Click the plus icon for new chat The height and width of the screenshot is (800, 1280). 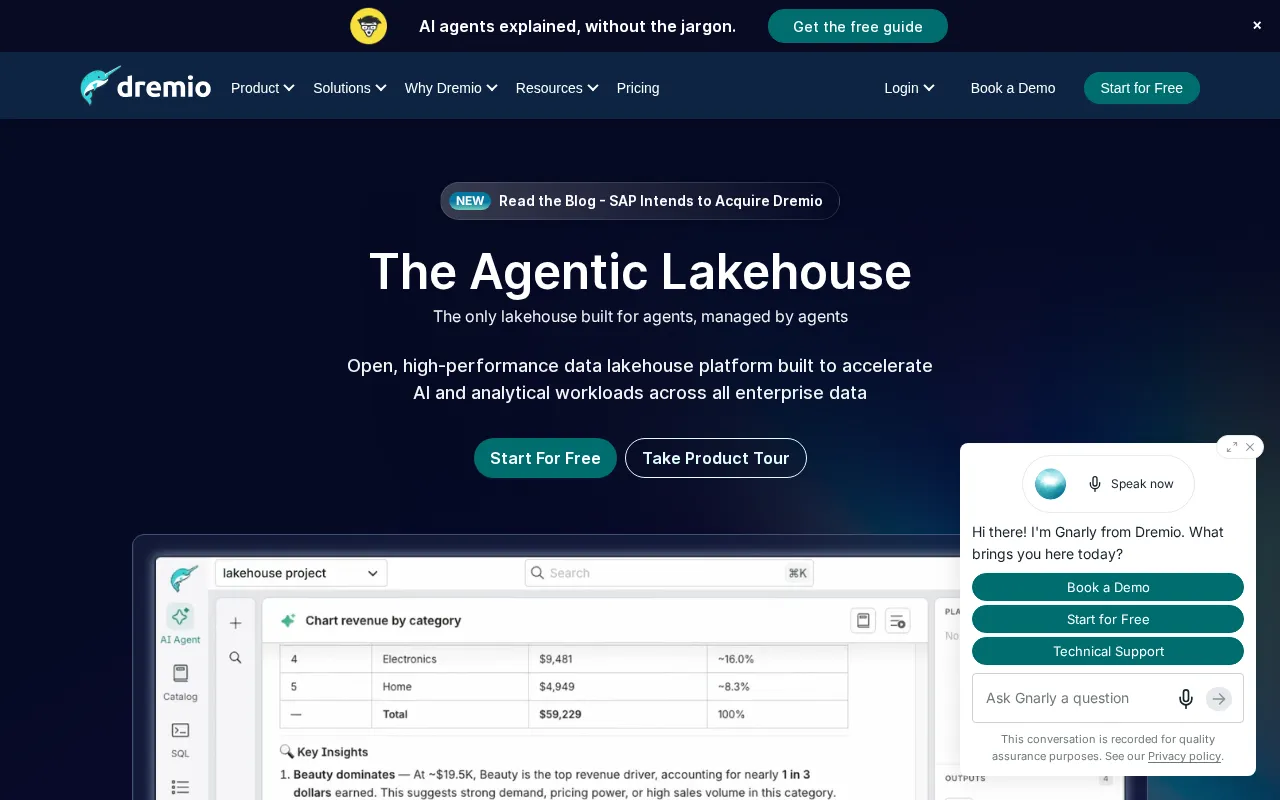pos(235,623)
